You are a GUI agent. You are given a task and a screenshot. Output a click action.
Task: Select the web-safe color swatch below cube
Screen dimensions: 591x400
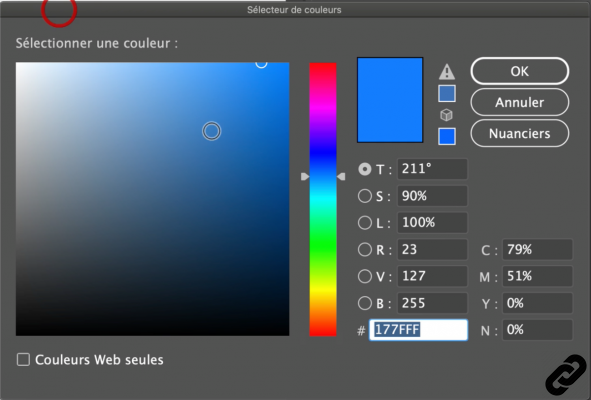447,136
